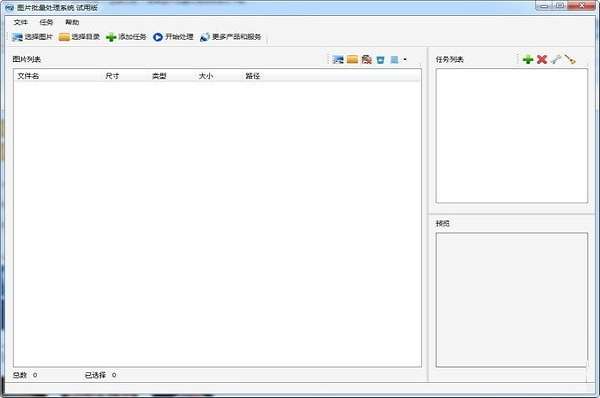This screenshot has width=600, height=398.
Task: Click the green plus 添加任务 button
Action: (x=126, y=37)
